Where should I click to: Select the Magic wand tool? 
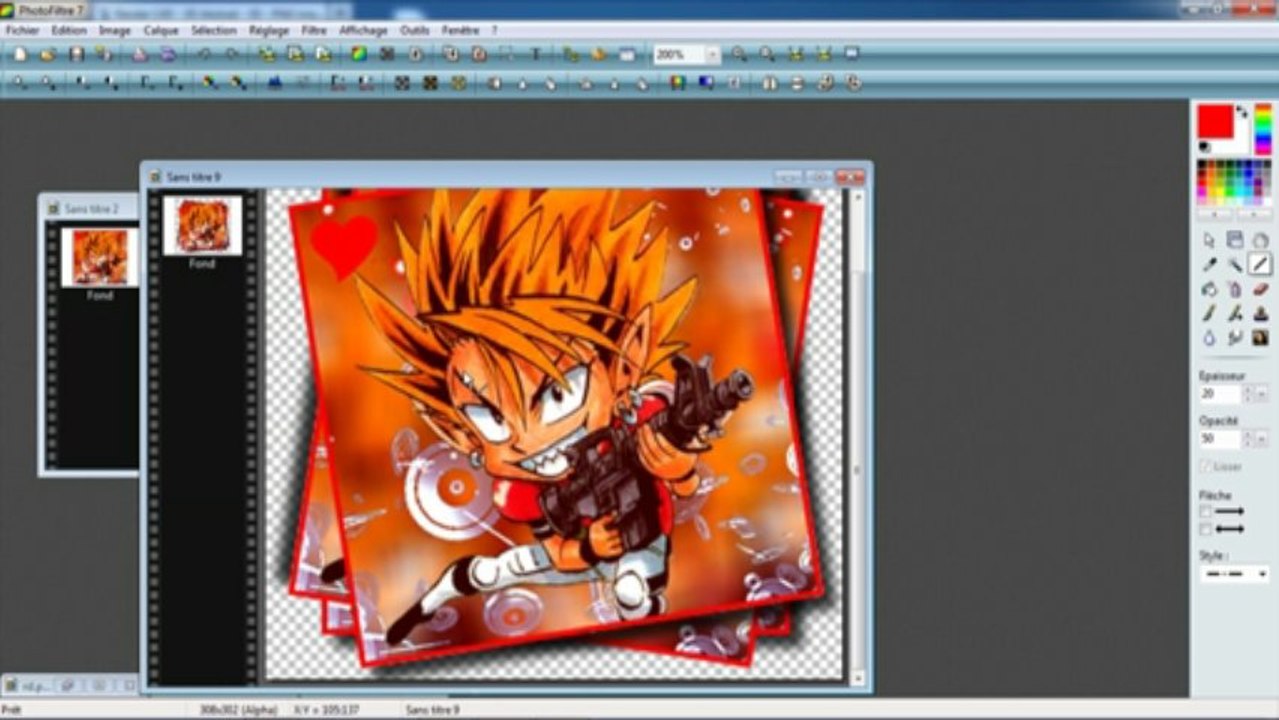pyautogui.click(x=1235, y=265)
